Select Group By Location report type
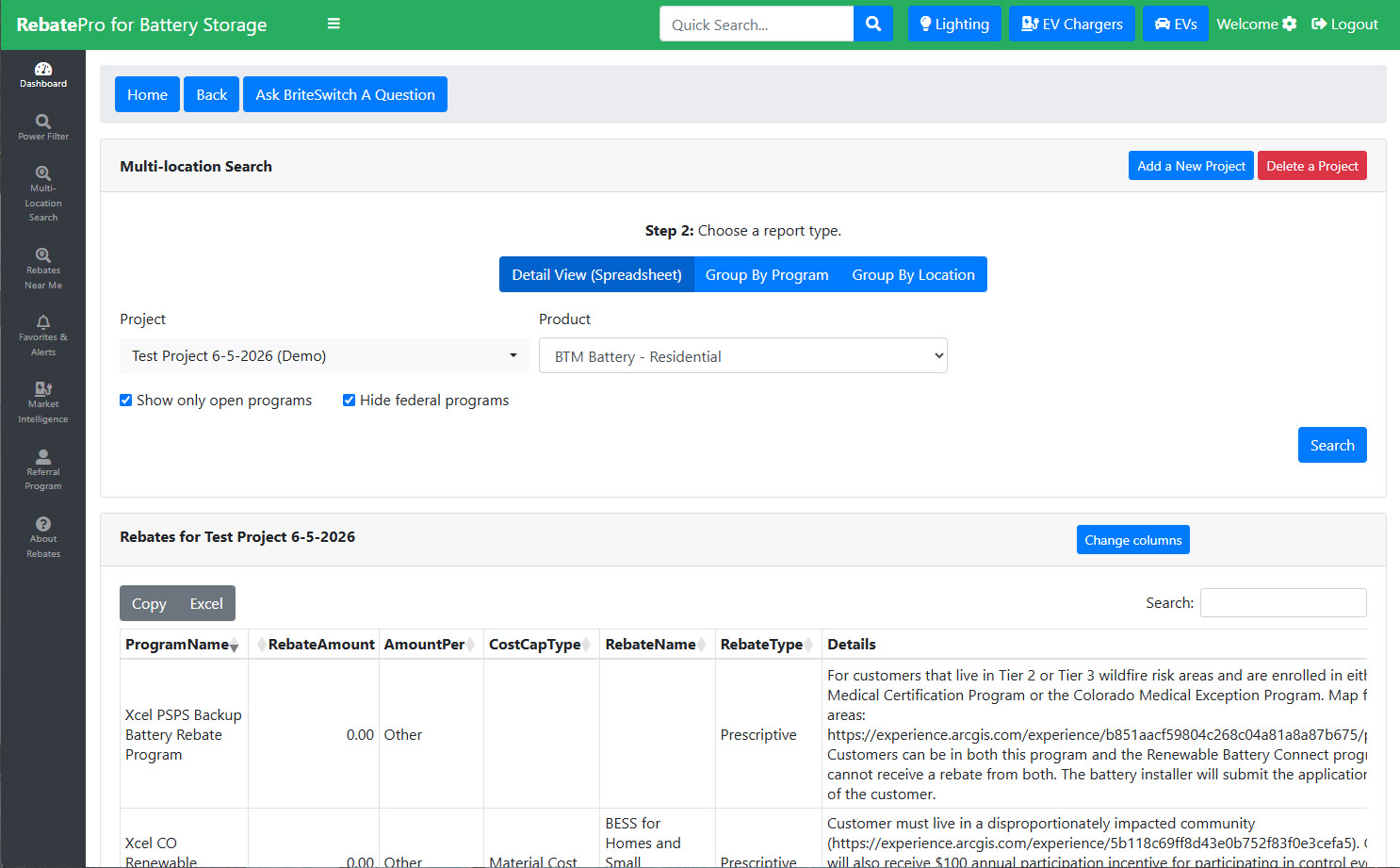 (914, 275)
